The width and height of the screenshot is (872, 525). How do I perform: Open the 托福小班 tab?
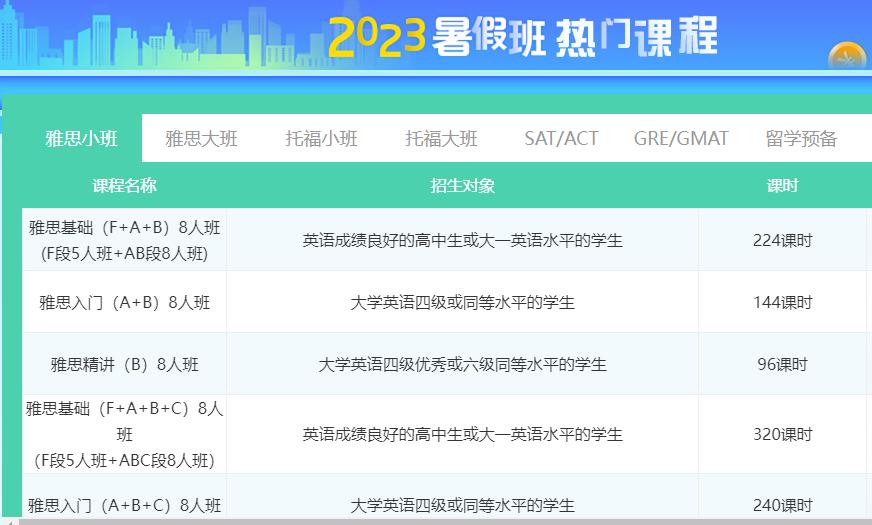coord(321,138)
